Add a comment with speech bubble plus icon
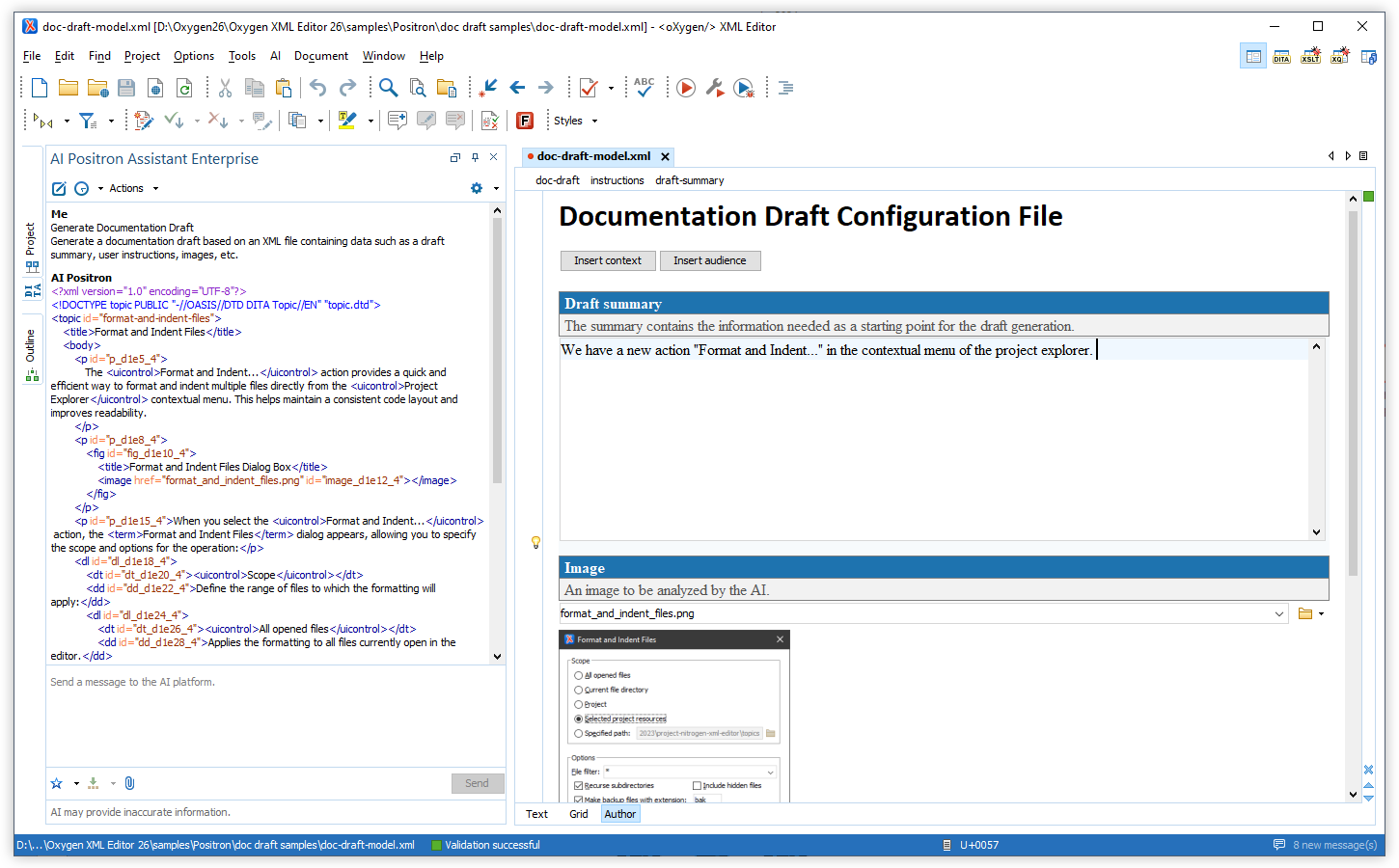Image resolution: width=1399 pixels, height=868 pixels. [397, 121]
